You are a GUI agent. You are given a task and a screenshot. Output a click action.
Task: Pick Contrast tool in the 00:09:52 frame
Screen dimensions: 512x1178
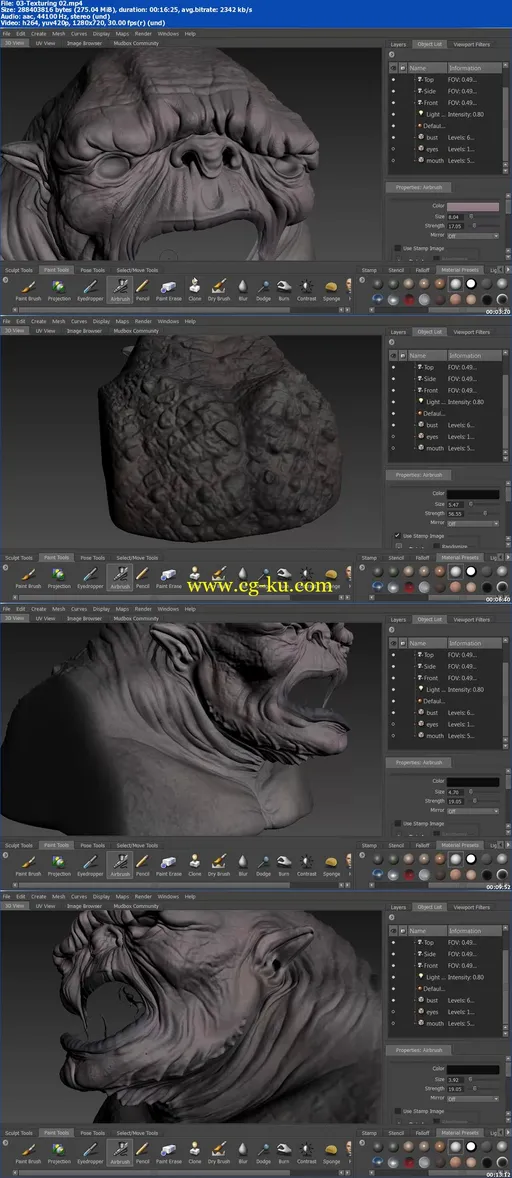pos(306,865)
